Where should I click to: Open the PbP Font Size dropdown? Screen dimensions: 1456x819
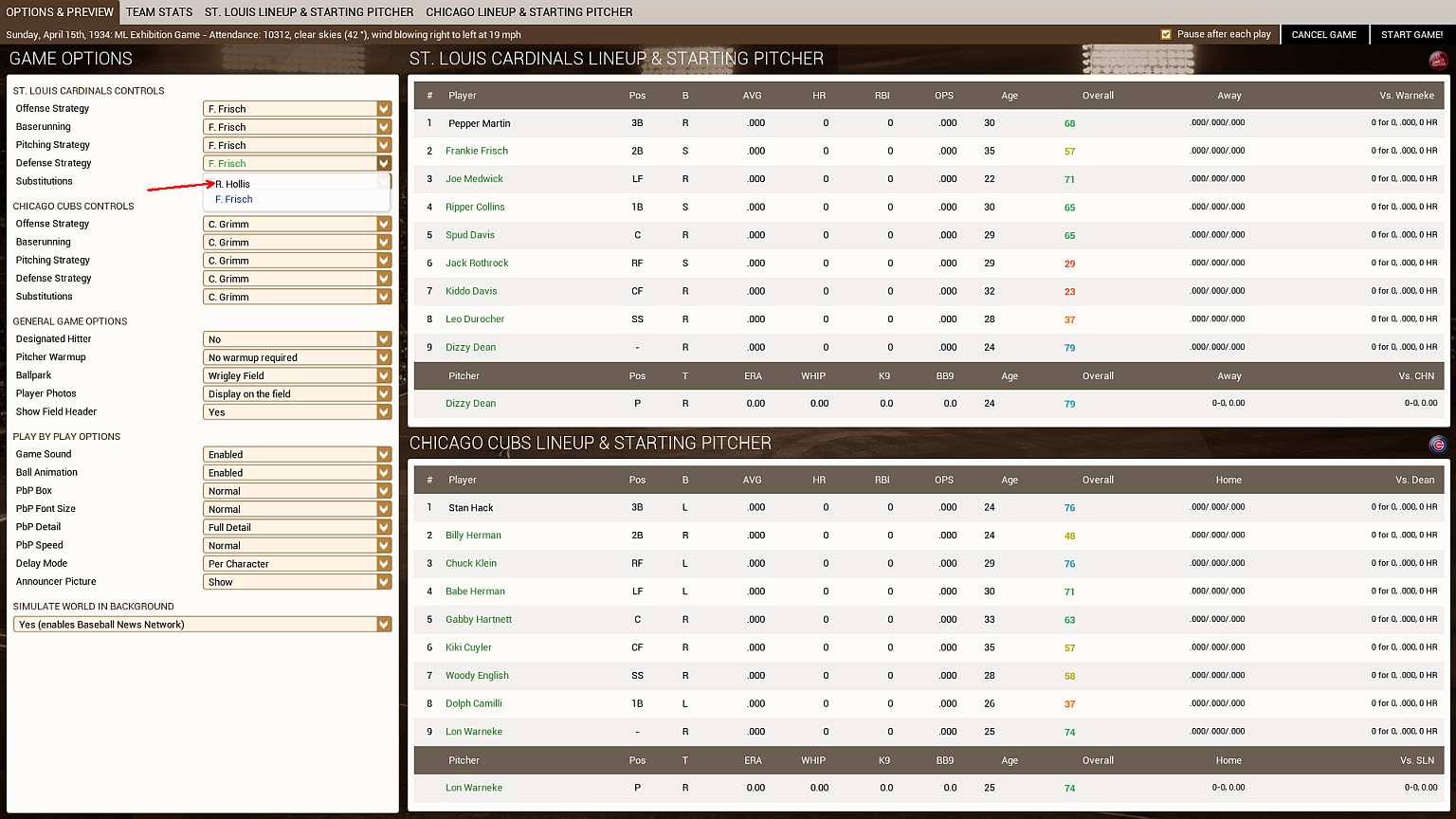(297, 509)
